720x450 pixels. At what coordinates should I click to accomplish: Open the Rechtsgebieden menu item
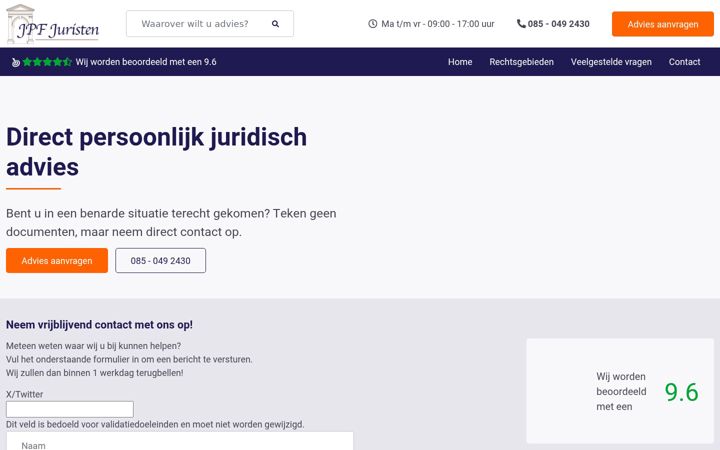[521, 62]
